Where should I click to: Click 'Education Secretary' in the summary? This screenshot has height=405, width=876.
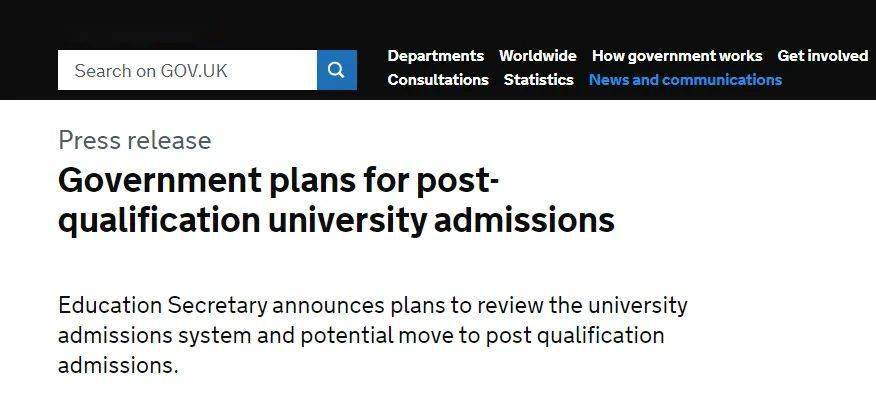click(163, 306)
